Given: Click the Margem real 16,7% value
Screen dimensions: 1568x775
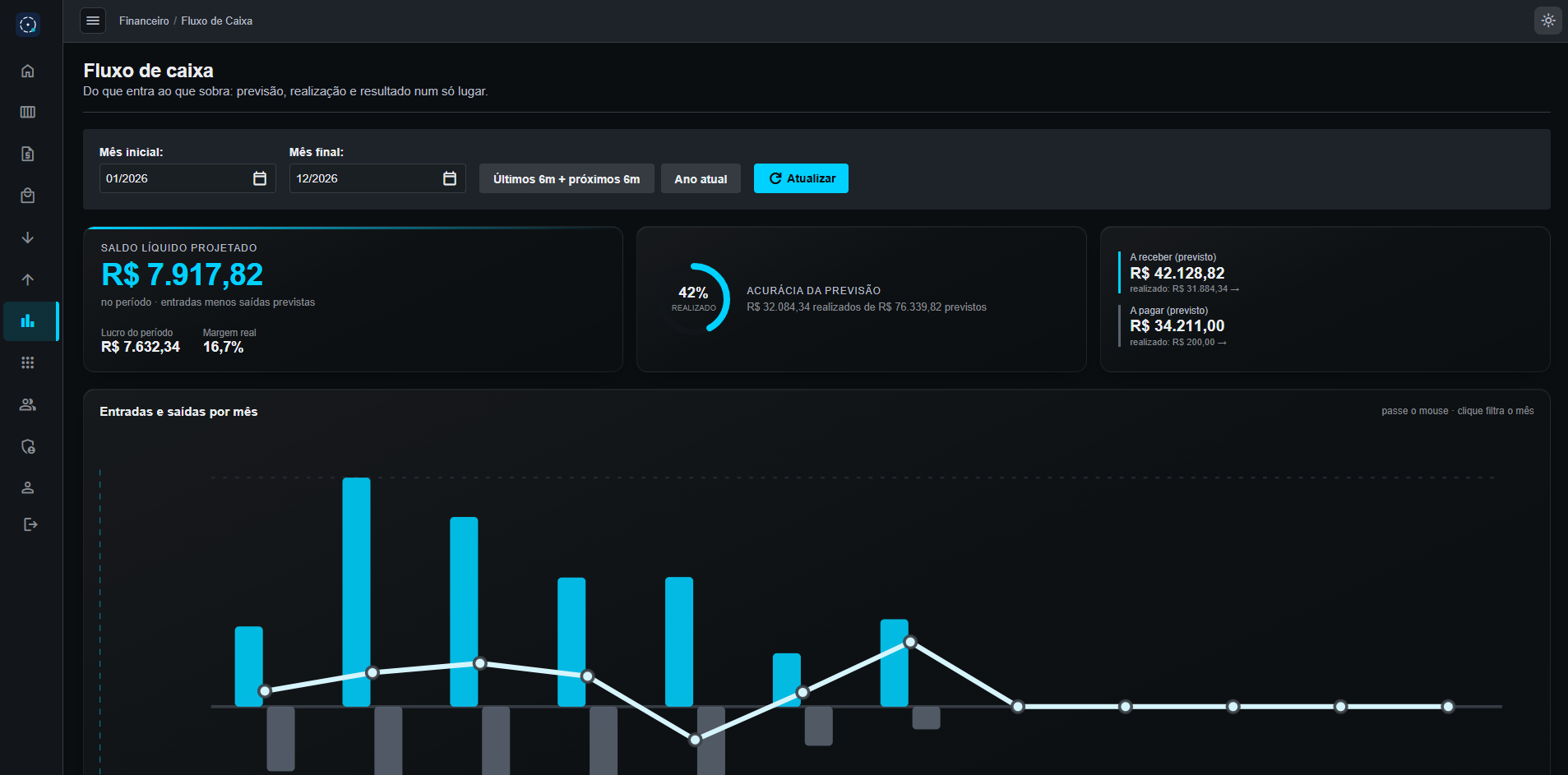Looking at the screenshot, I should tap(224, 347).
